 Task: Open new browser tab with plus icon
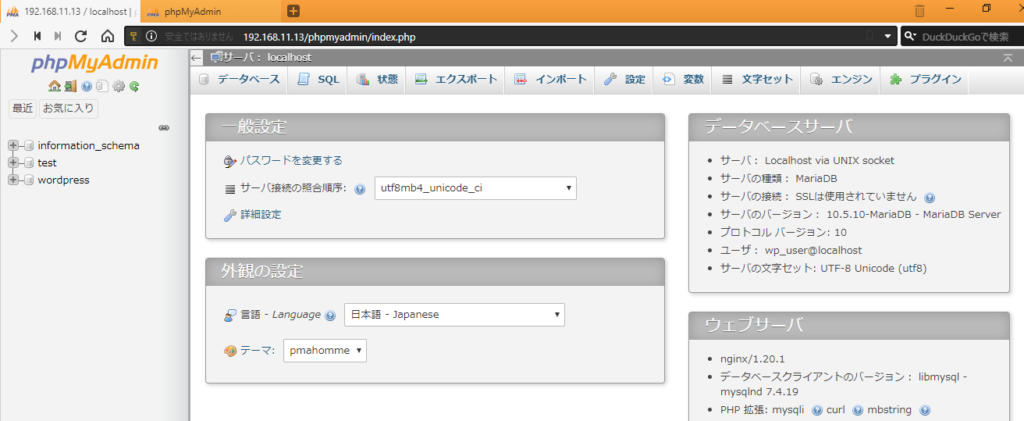[x=294, y=11]
